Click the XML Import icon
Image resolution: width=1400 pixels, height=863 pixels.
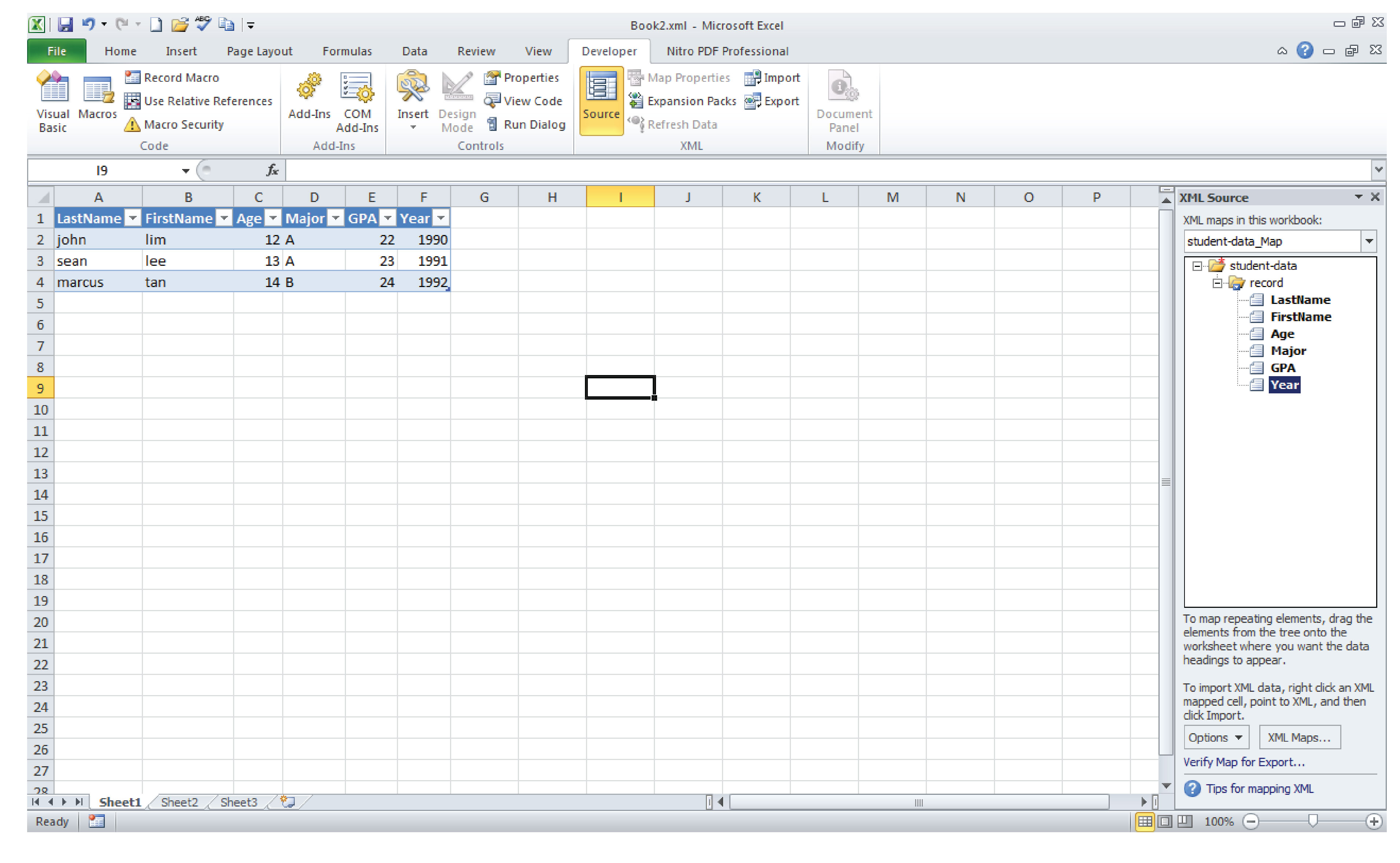(752, 78)
